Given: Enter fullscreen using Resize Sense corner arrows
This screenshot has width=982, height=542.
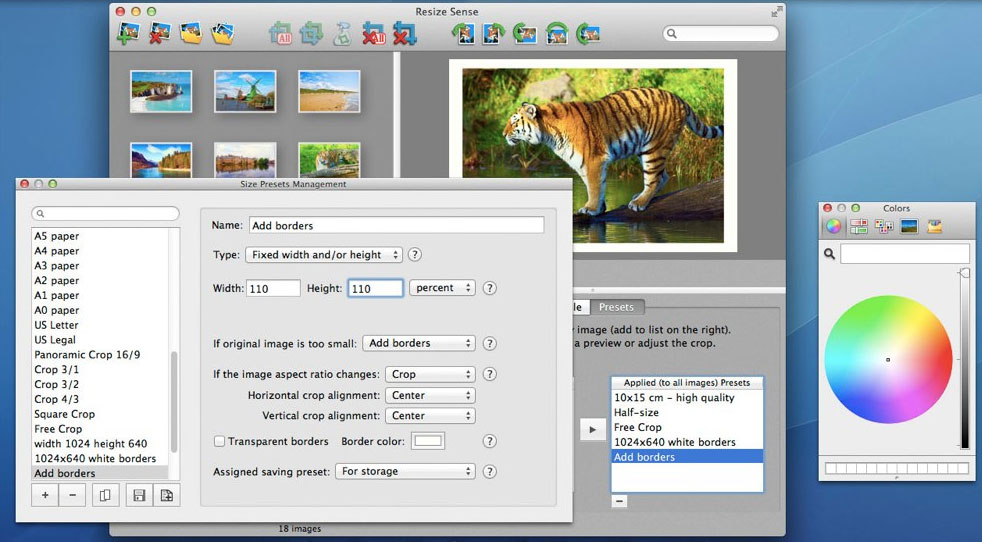Looking at the screenshot, I should 777,11.
